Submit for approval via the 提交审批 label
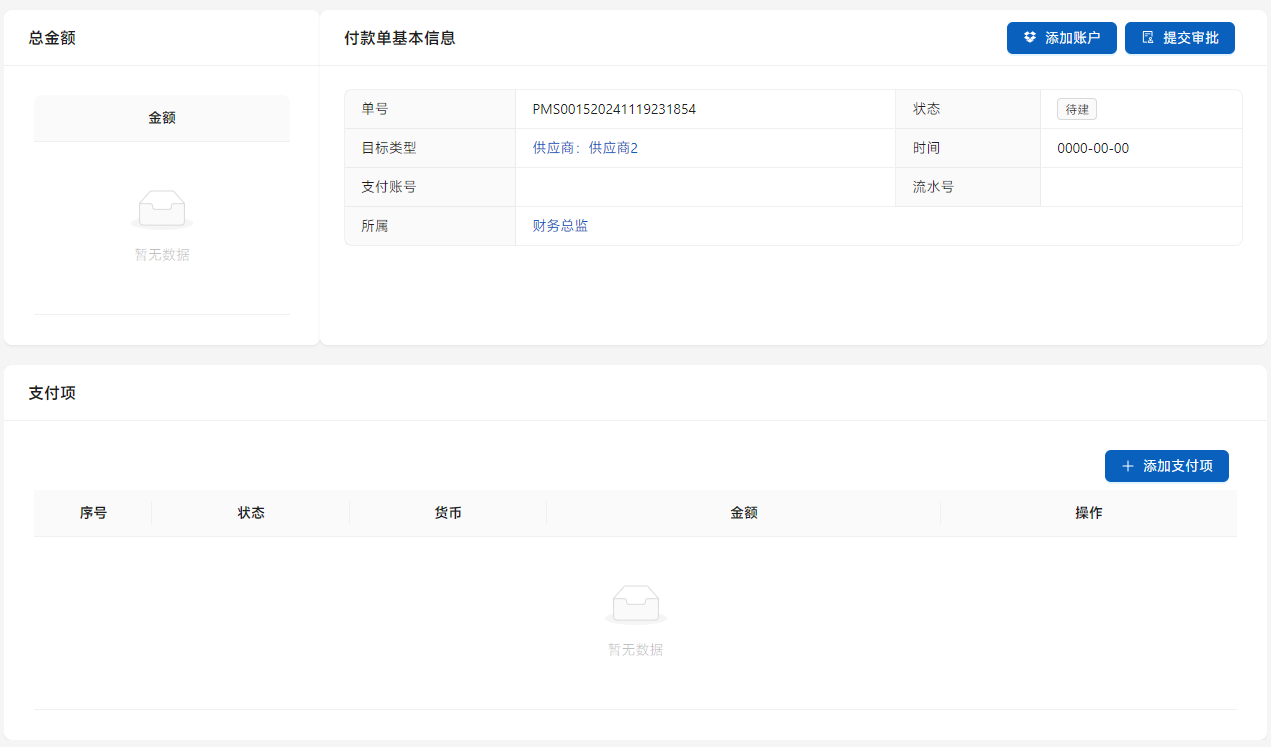The height and width of the screenshot is (747, 1271). (1190, 38)
